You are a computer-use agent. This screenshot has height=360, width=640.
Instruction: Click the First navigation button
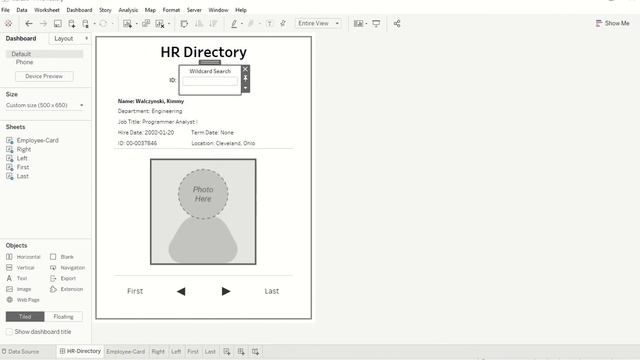pyautogui.click(x=135, y=291)
